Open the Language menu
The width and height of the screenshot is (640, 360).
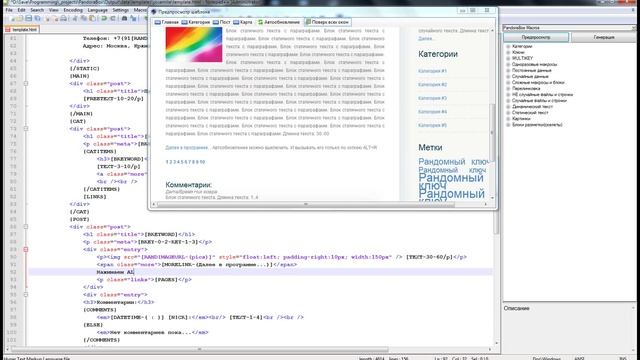pos(98,10)
